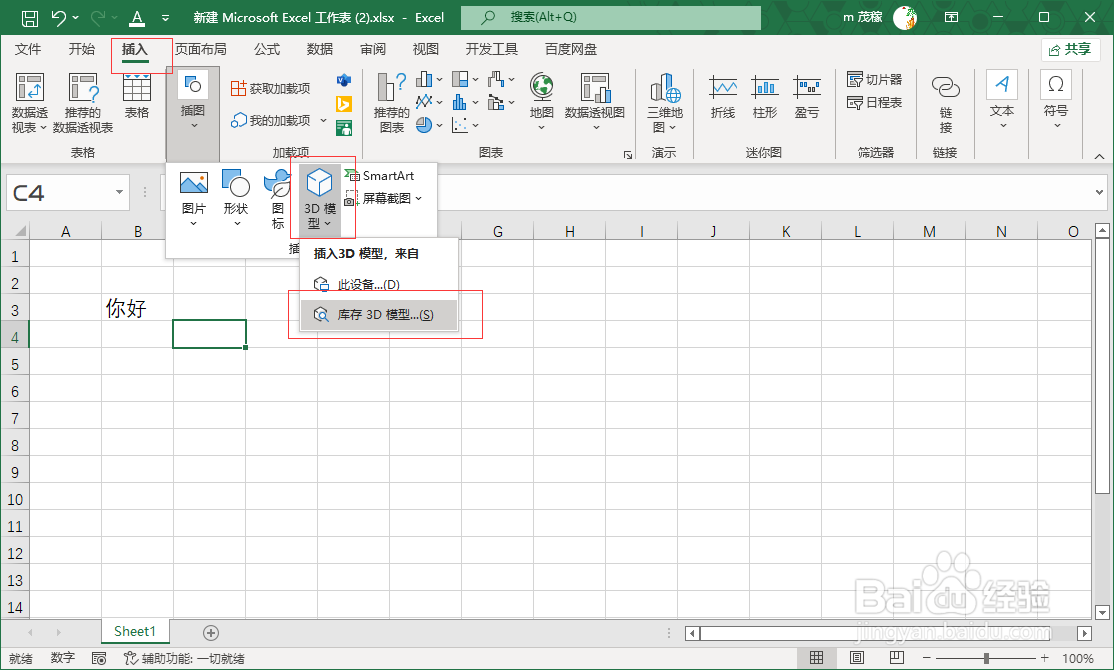Click the Undo arrow icon

[58, 18]
